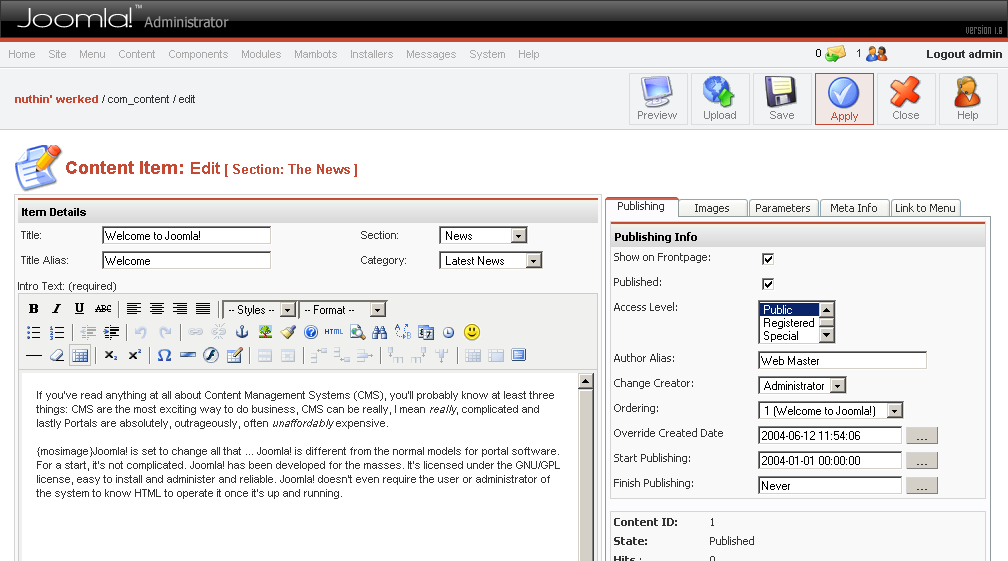Open the Section dropdown showing News
Viewport: 1008px width, 561px height.
483,236
